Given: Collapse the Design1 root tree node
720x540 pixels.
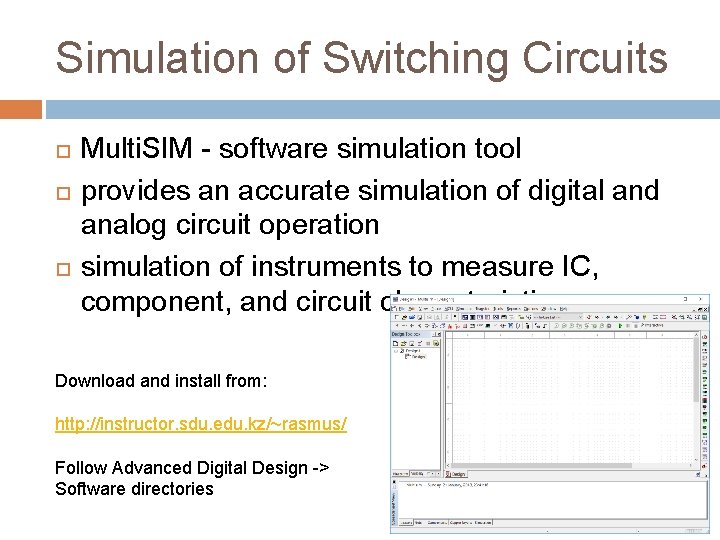Looking at the screenshot, I should pos(396,351).
